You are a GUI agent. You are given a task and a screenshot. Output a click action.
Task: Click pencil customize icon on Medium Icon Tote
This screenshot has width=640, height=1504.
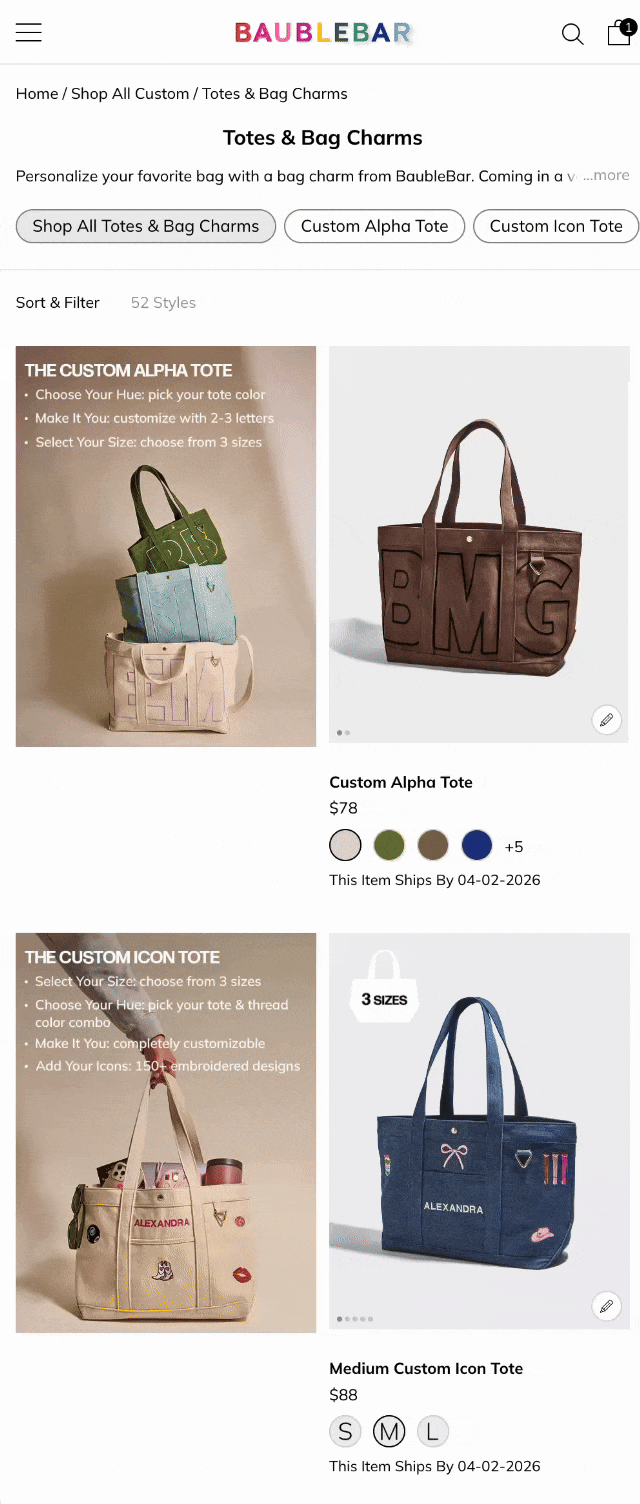(x=606, y=1305)
